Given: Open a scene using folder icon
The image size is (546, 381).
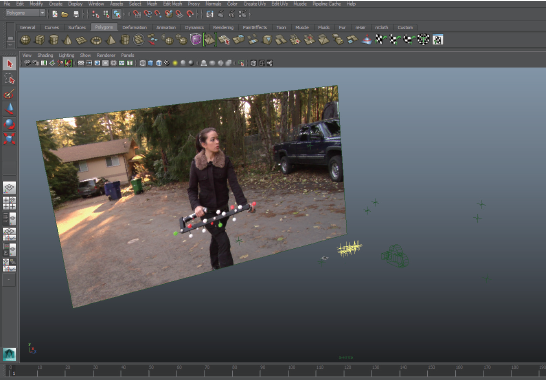Looking at the screenshot, I should [x=65, y=14].
